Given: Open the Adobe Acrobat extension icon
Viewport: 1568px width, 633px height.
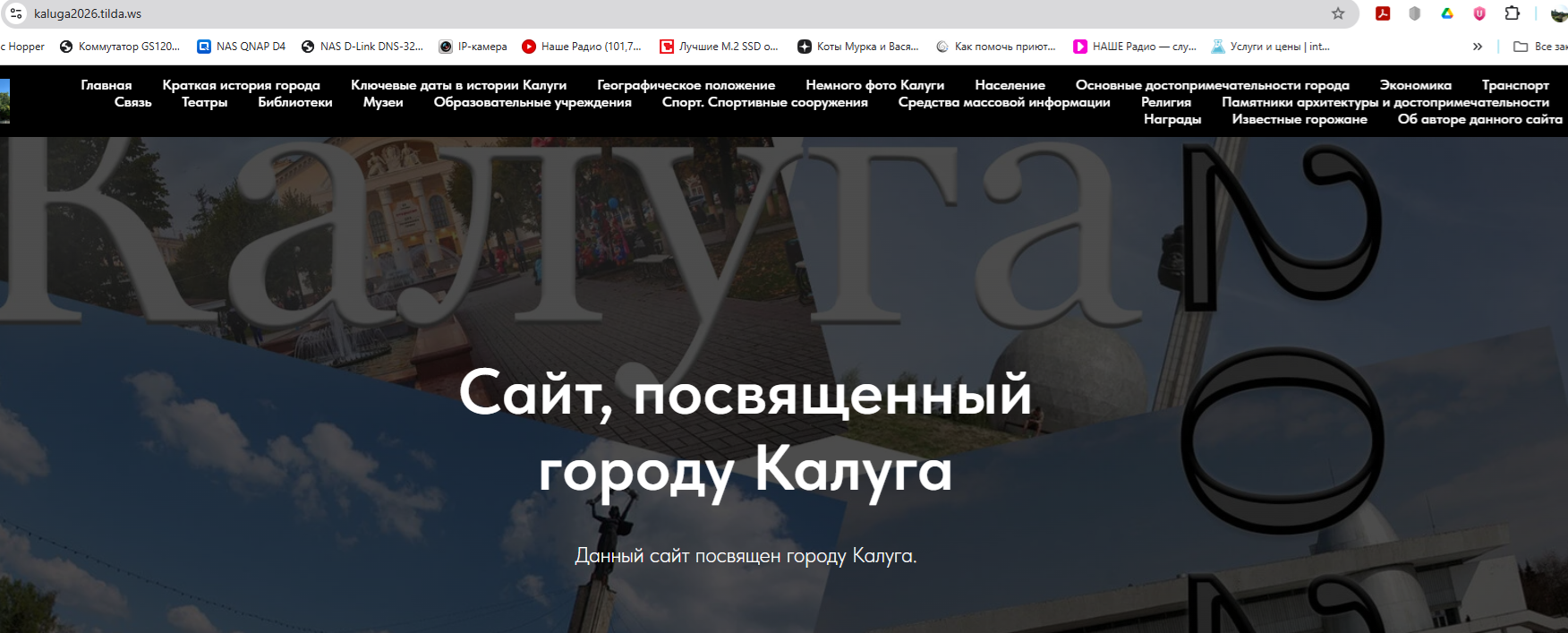Looking at the screenshot, I should pyautogui.click(x=1383, y=13).
